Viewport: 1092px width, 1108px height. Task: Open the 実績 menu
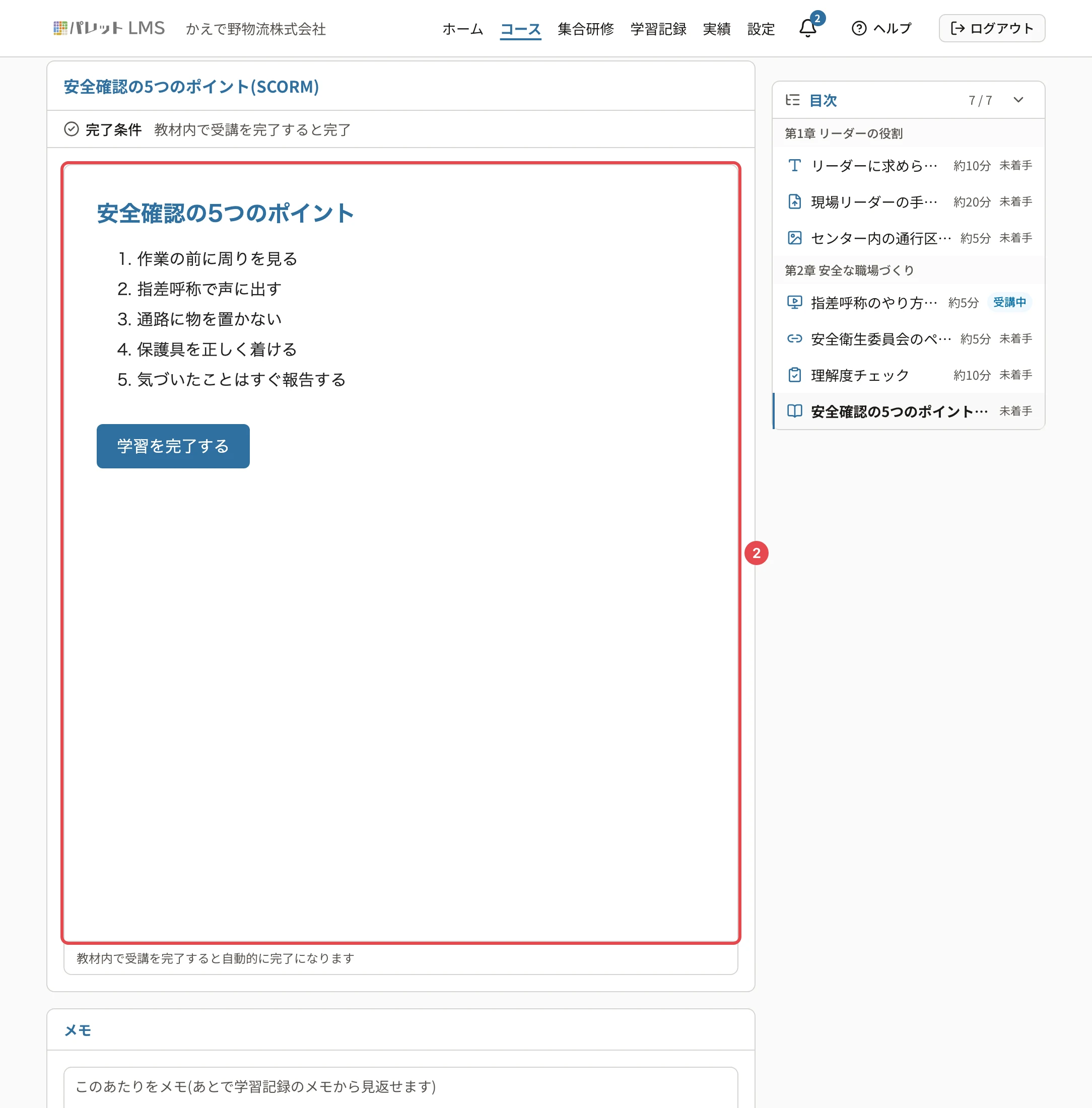716,29
